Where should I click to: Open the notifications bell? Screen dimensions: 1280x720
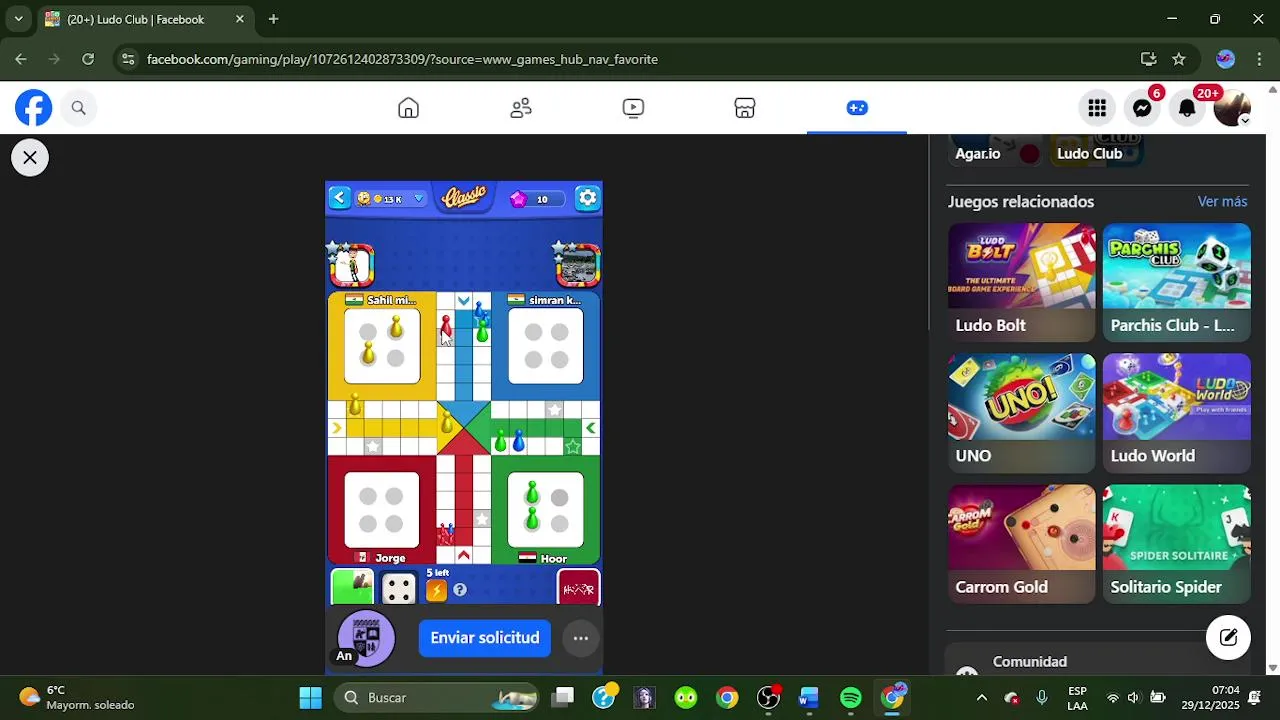coord(1187,108)
